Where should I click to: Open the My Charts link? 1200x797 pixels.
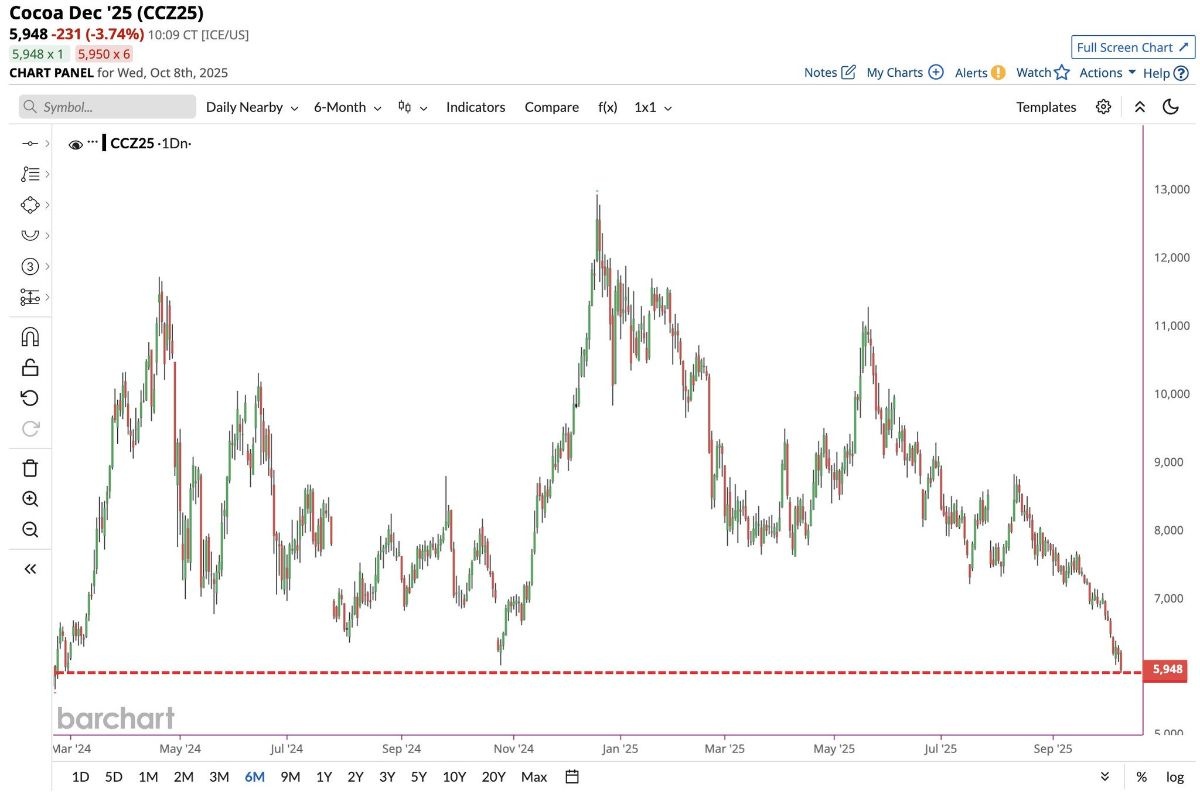[x=904, y=72]
